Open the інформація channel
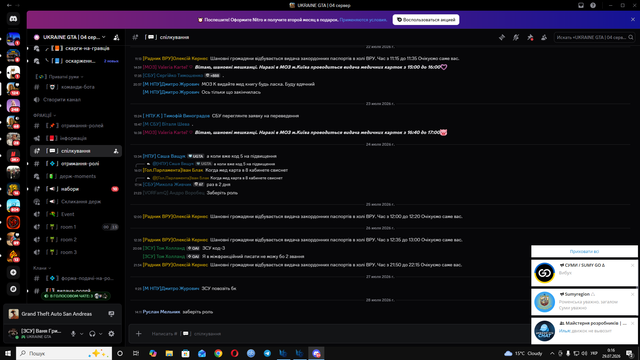640x360 pixels. click(76, 138)
